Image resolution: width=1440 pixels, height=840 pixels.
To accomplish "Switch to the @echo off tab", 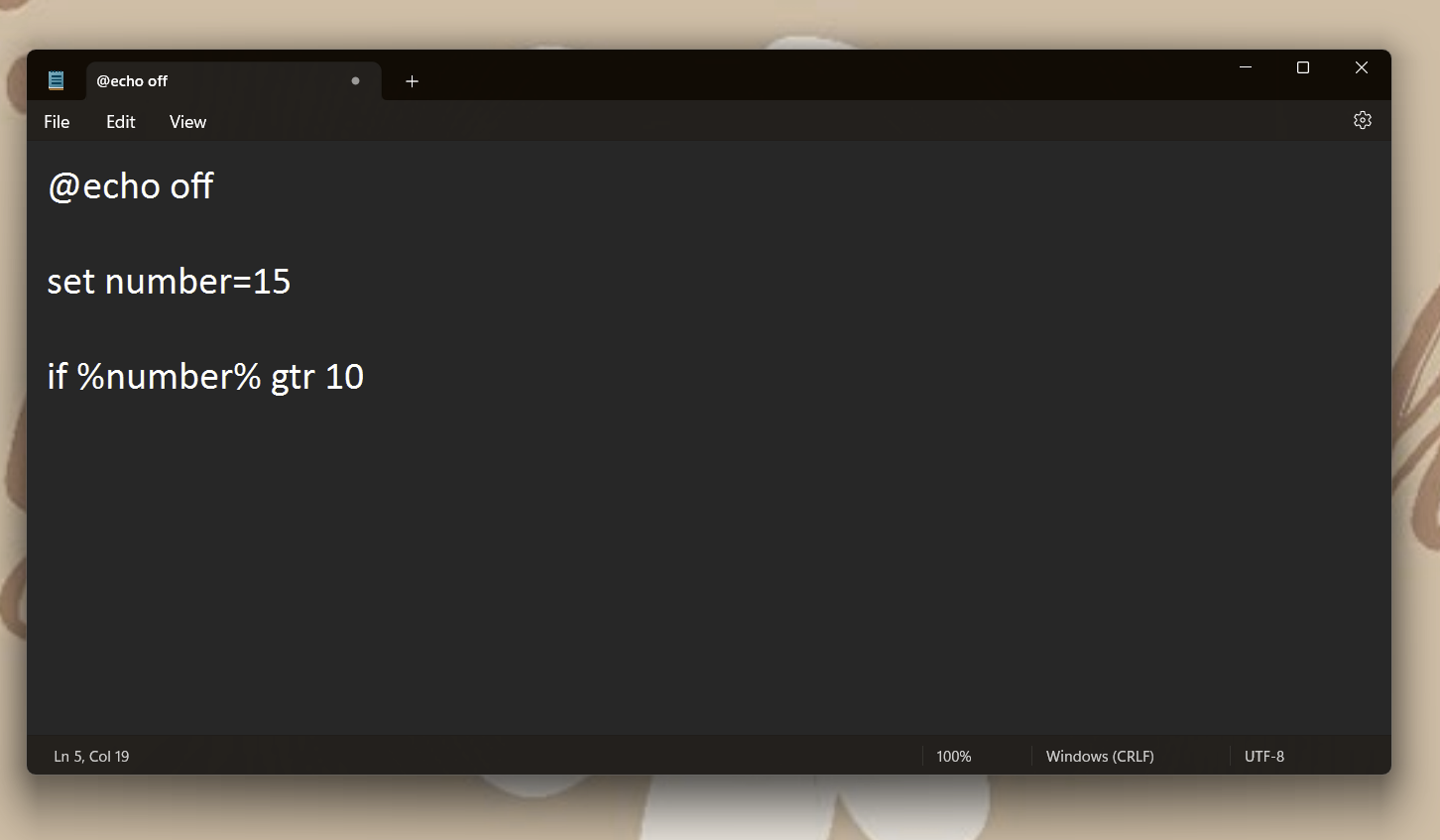I will 198,80.
